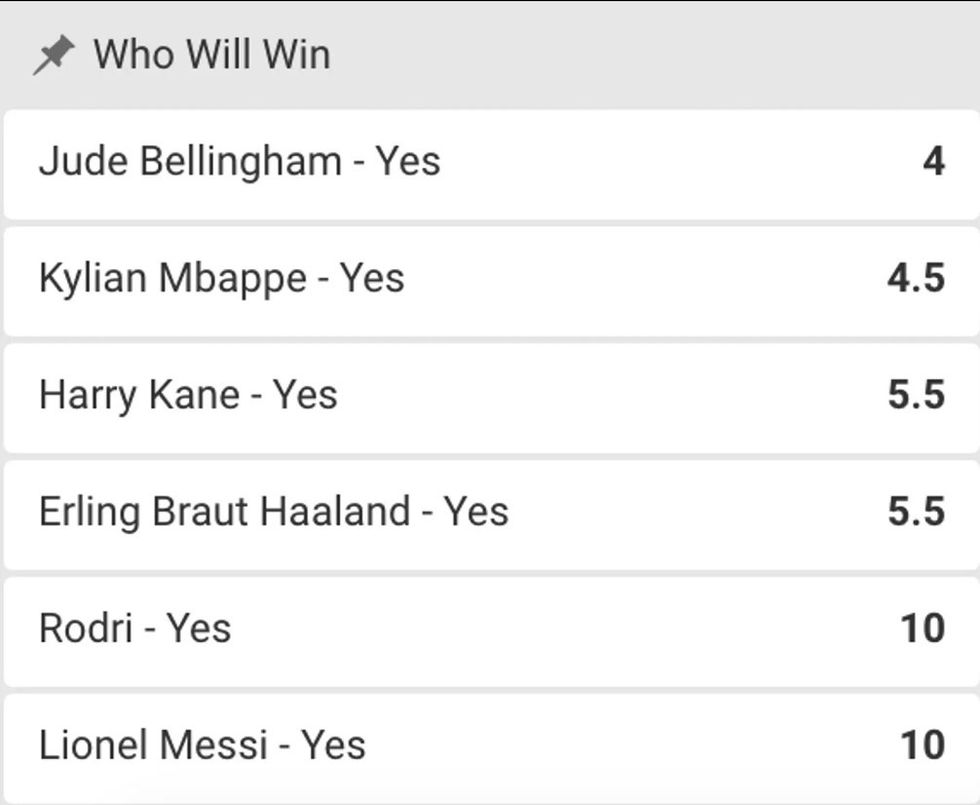980x805 pixels.
Task: Select the Lionel Messi - Yes selection
Action: coord(202,745)
